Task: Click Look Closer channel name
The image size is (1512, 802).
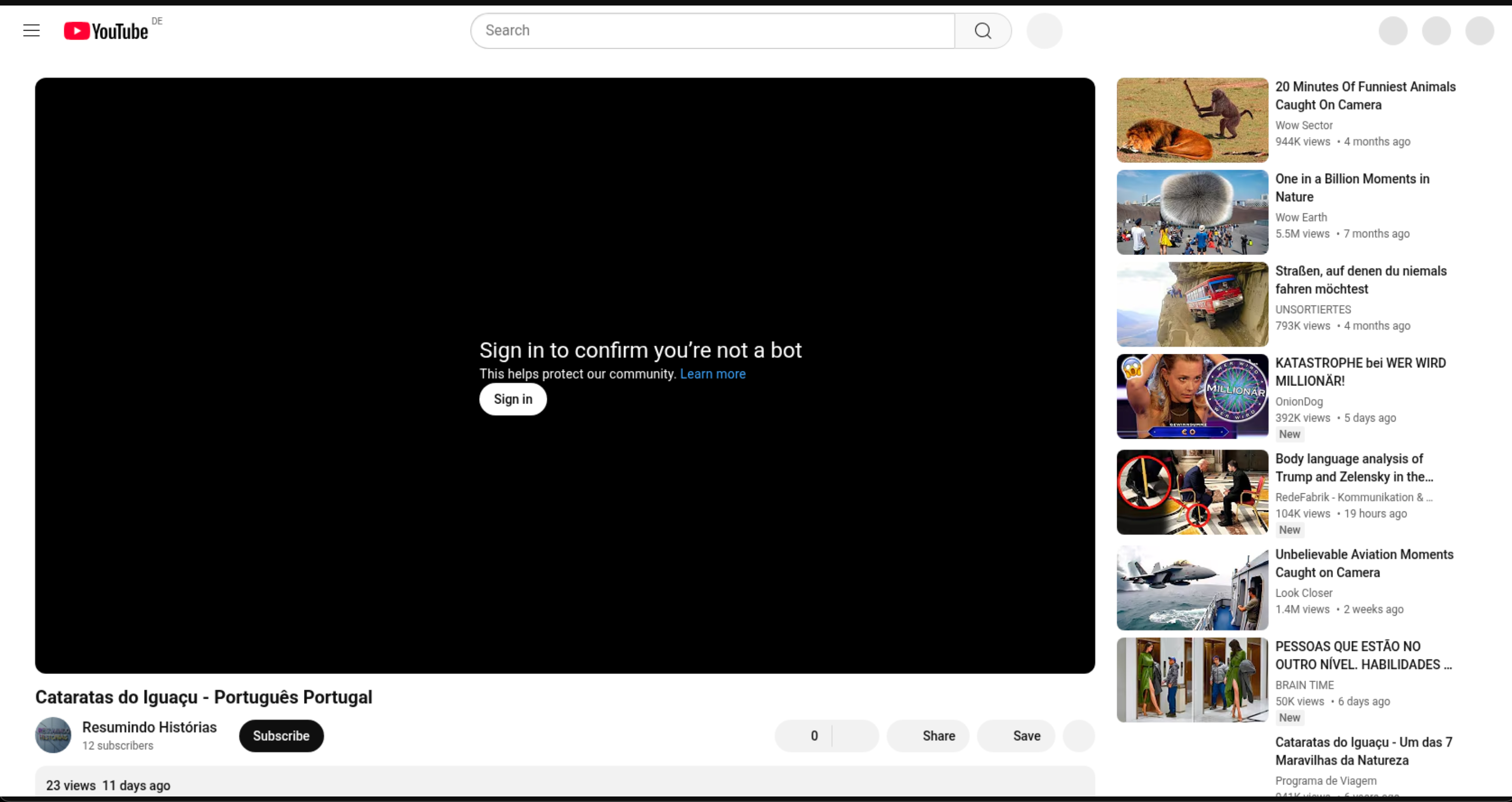Action: point(1304,593)
